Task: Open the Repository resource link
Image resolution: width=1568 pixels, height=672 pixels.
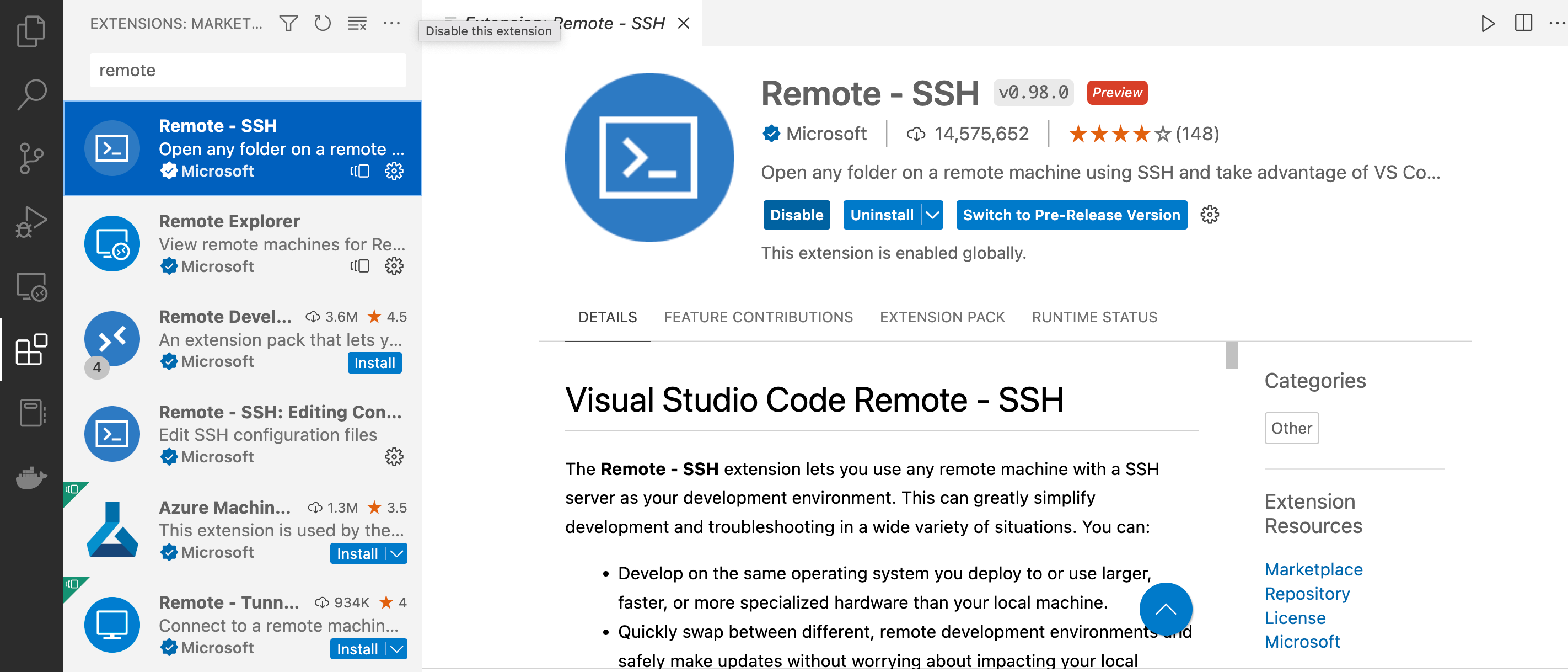Action: pyautogui.click(x=1307, y=594)
